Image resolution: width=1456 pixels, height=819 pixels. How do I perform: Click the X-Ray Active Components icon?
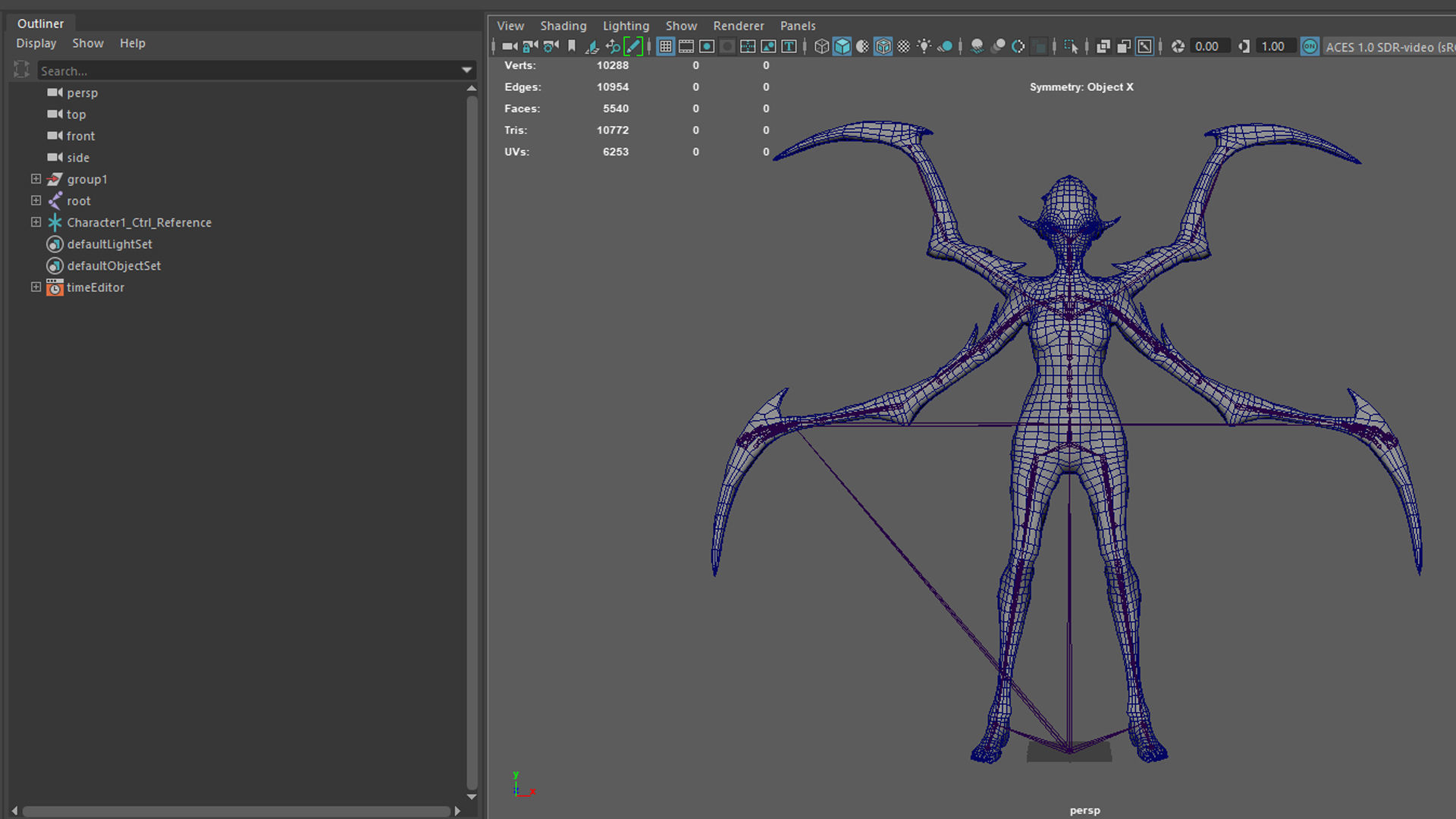pyautogui.click(x=1124, y=46)
